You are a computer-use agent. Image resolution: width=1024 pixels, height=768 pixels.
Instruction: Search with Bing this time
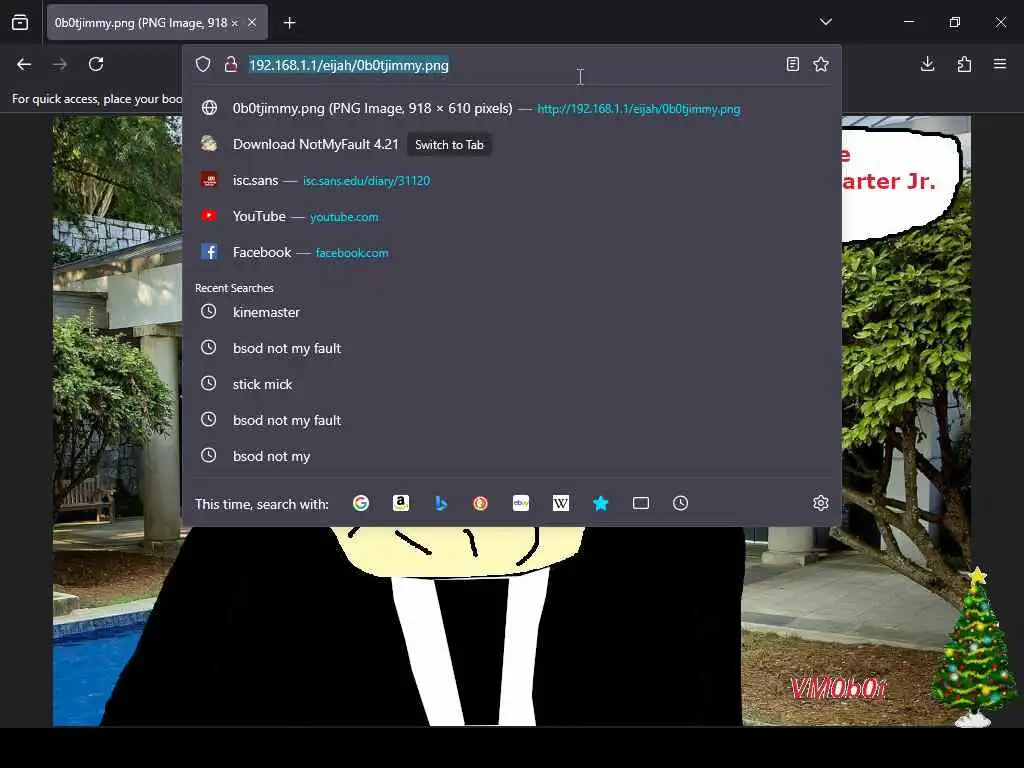point(441,503)
